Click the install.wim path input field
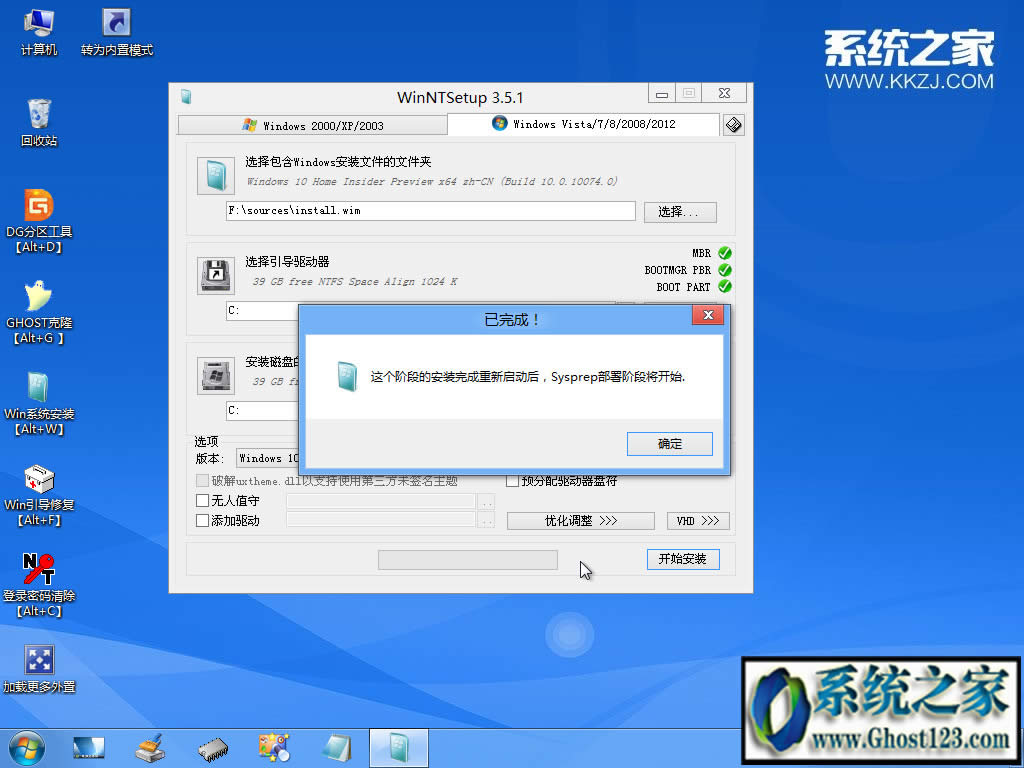Viewport: 1024px width, 768px height. 429,210
